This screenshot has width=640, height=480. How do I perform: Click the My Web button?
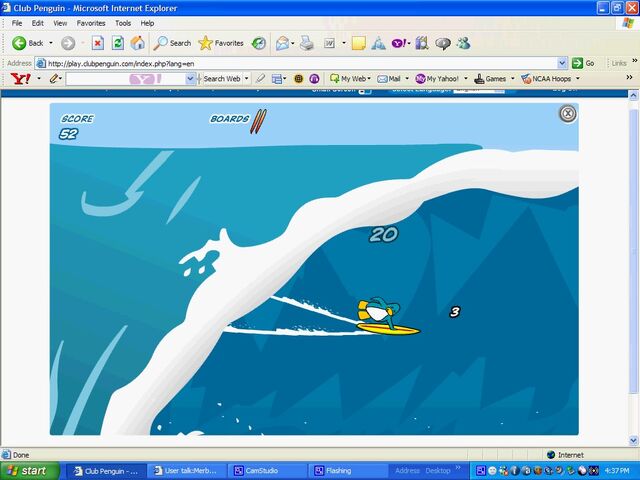tap(347, 78)
